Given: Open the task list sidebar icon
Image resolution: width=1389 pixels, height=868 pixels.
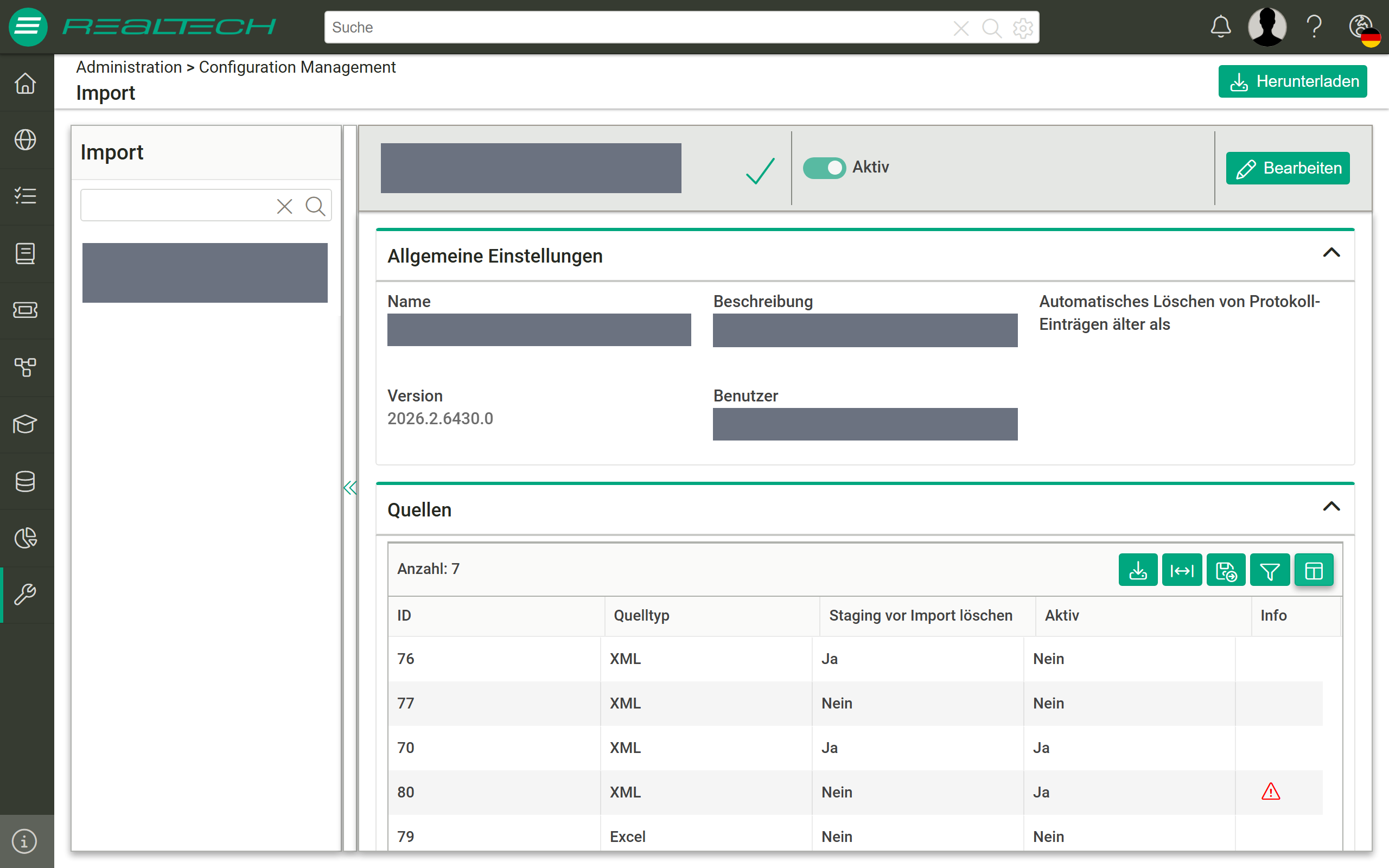Looking at the screenshot, I should coord(26,196).
